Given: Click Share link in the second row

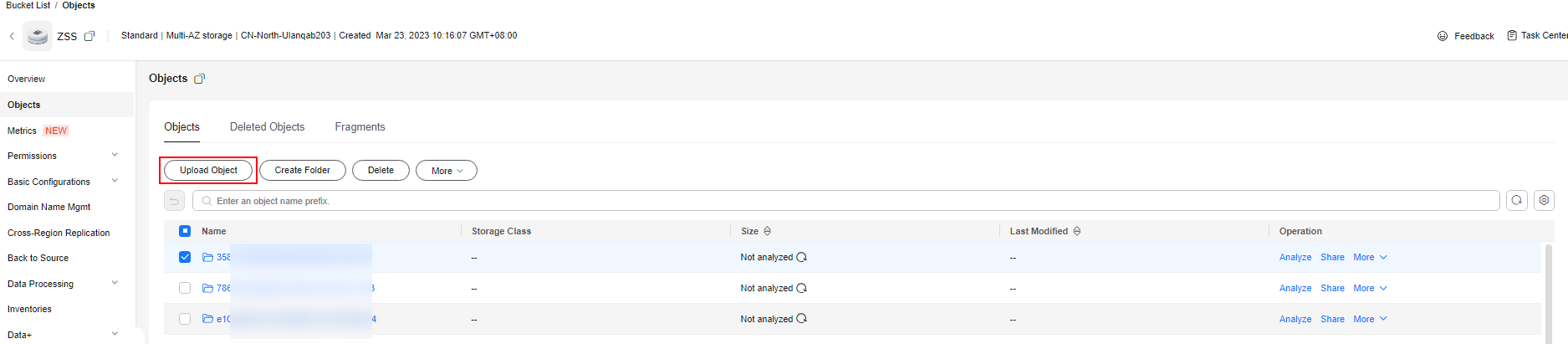Looking at the screenshot, I should [1332, 289].
